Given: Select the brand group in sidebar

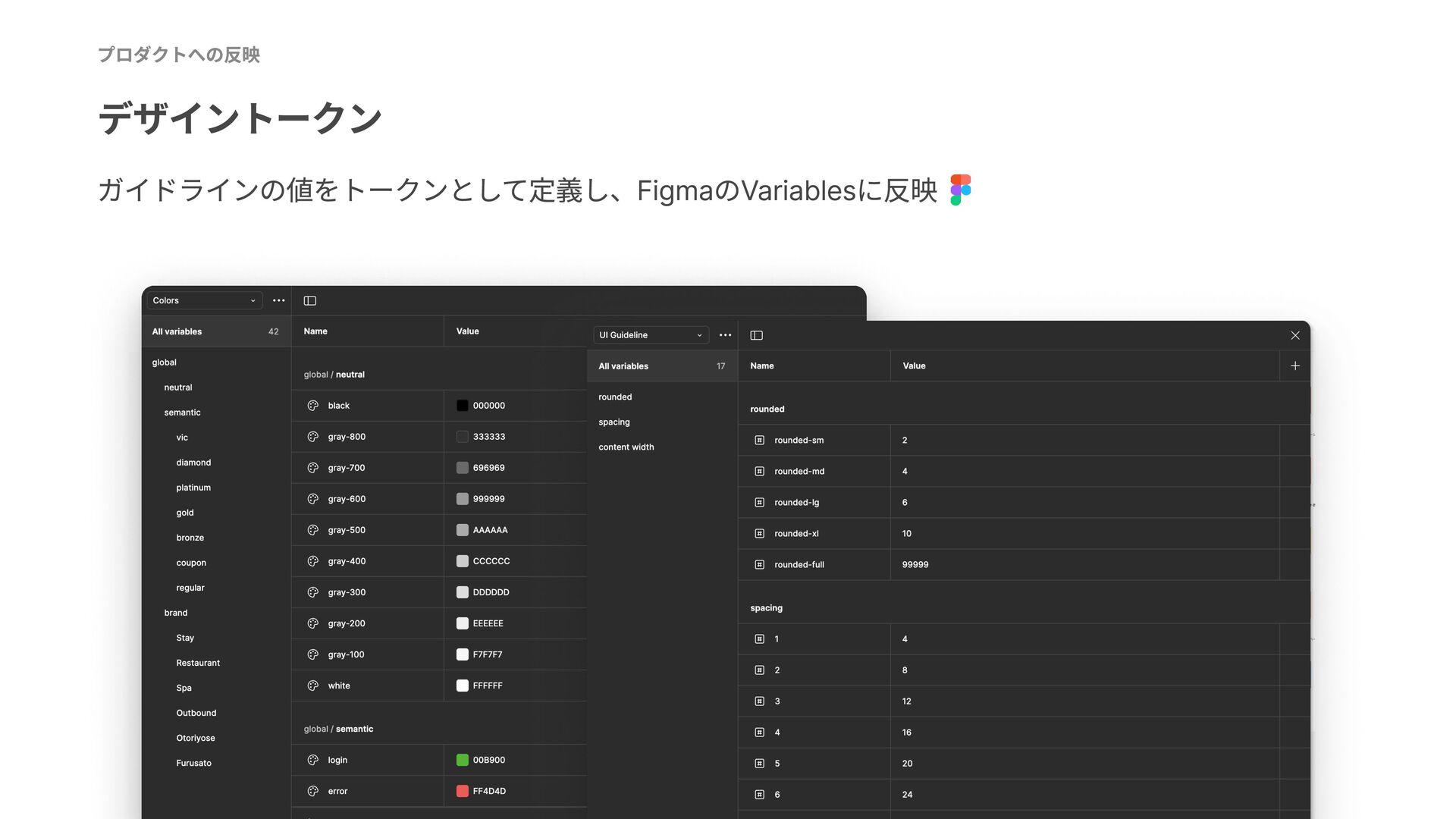Looking at the screenshot, I should coord(176,613).
